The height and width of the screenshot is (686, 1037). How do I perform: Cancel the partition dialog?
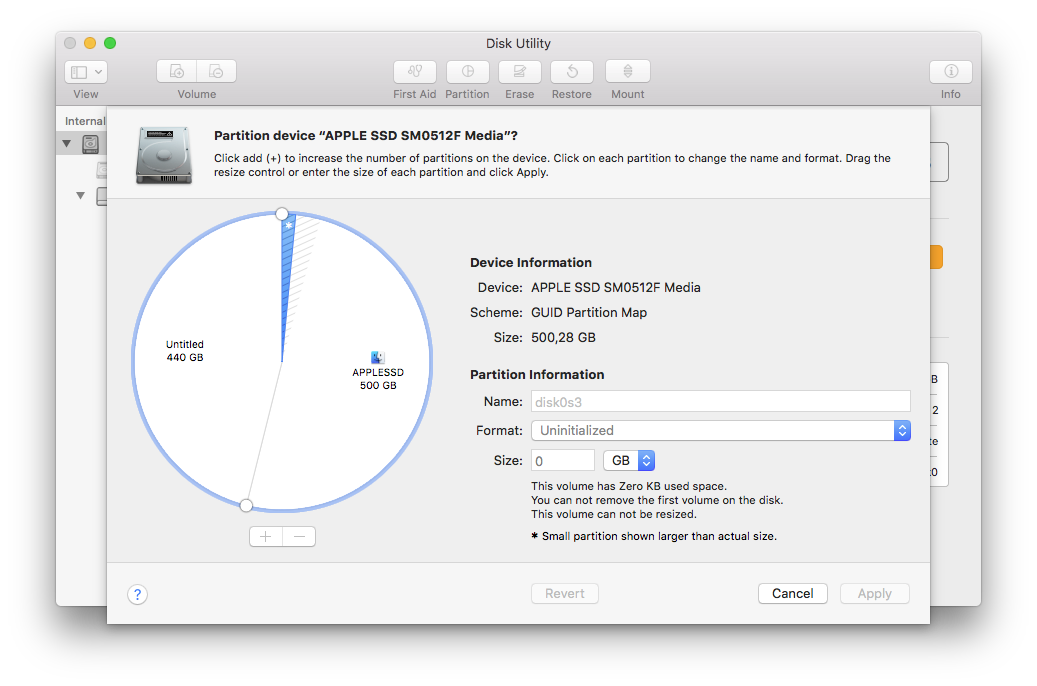pyautogui.click(x=793, y=593)
